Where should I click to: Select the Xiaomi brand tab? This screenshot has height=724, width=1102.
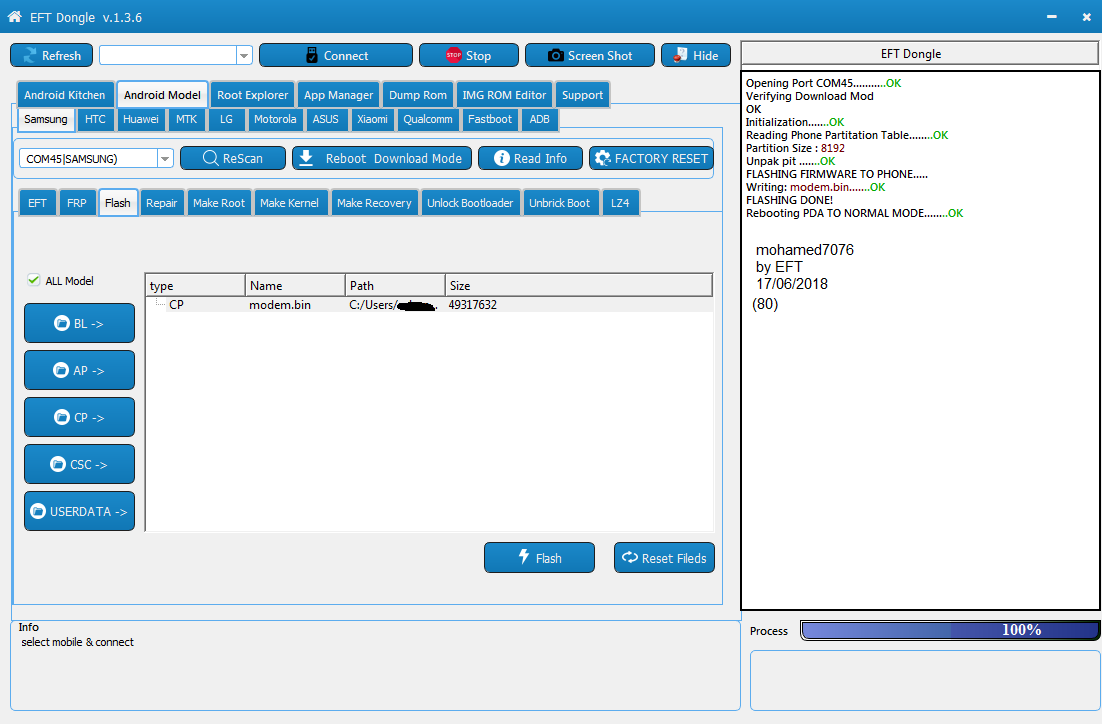[372, 119]
